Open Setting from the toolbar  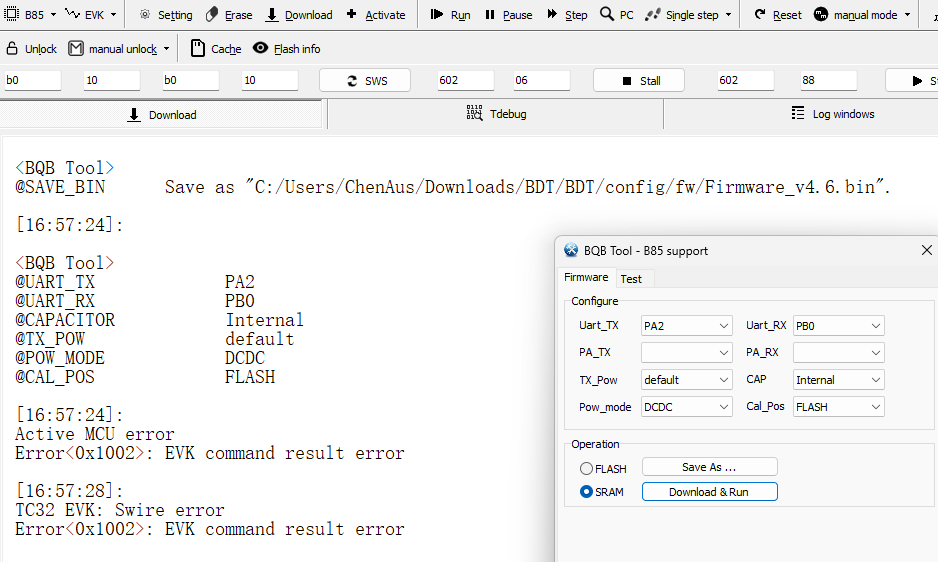coord(166,14)
